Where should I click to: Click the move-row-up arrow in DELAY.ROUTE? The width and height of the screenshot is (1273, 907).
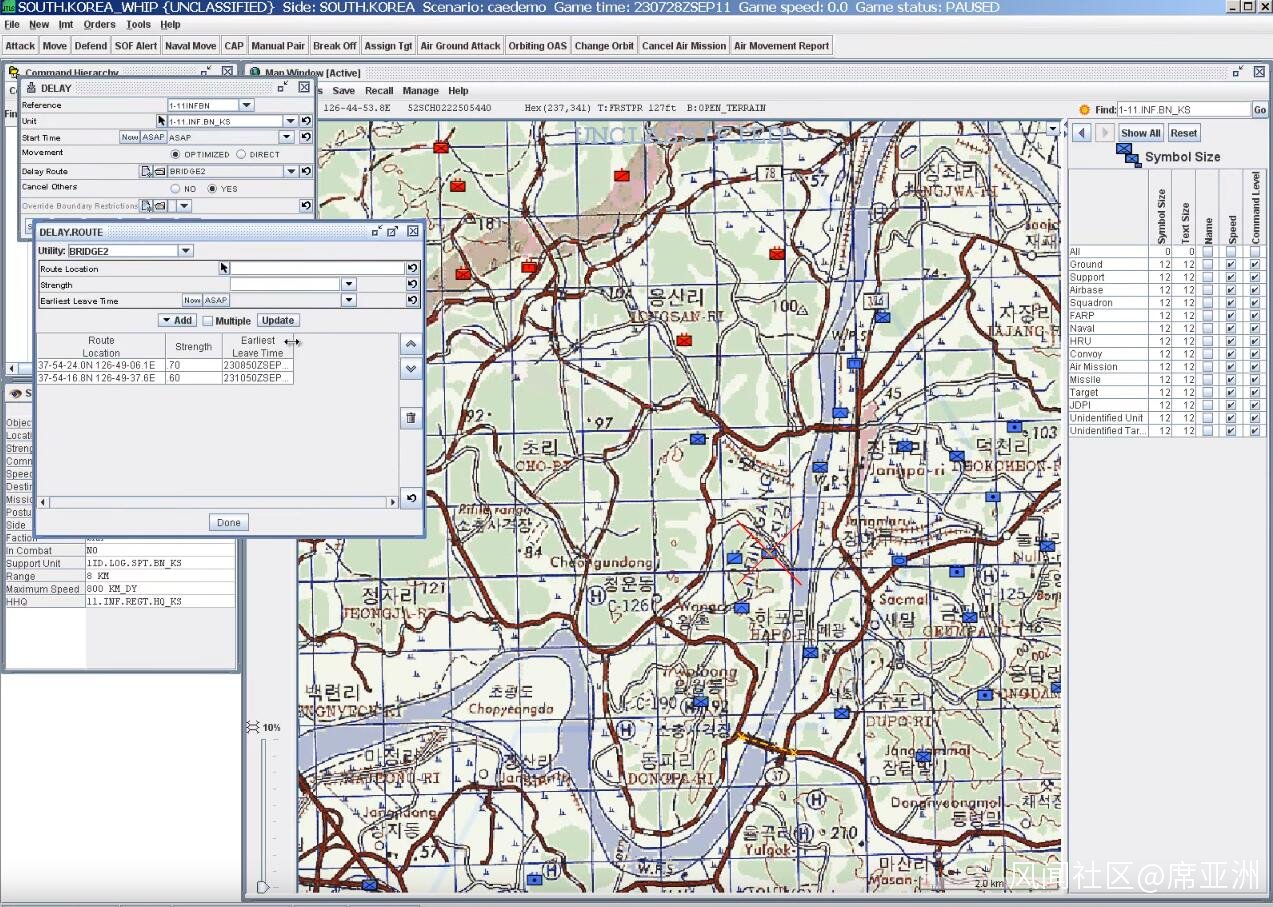pyautogui.click(x=410, y=345)
